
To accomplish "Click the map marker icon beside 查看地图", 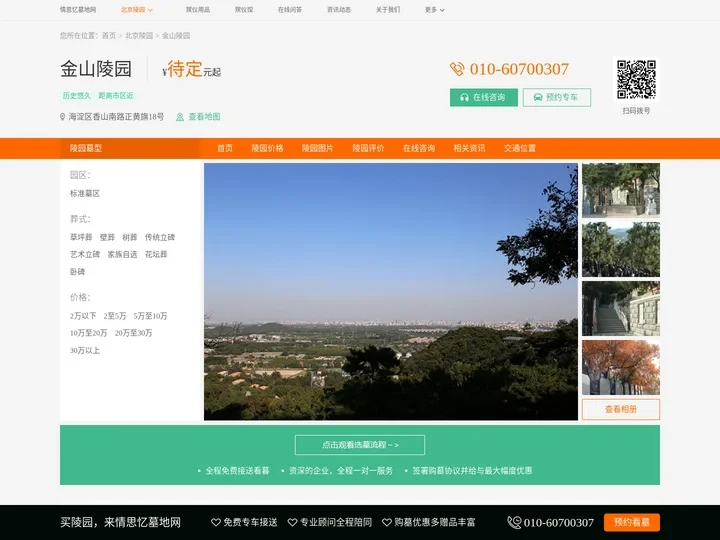I will pos(180,117).
